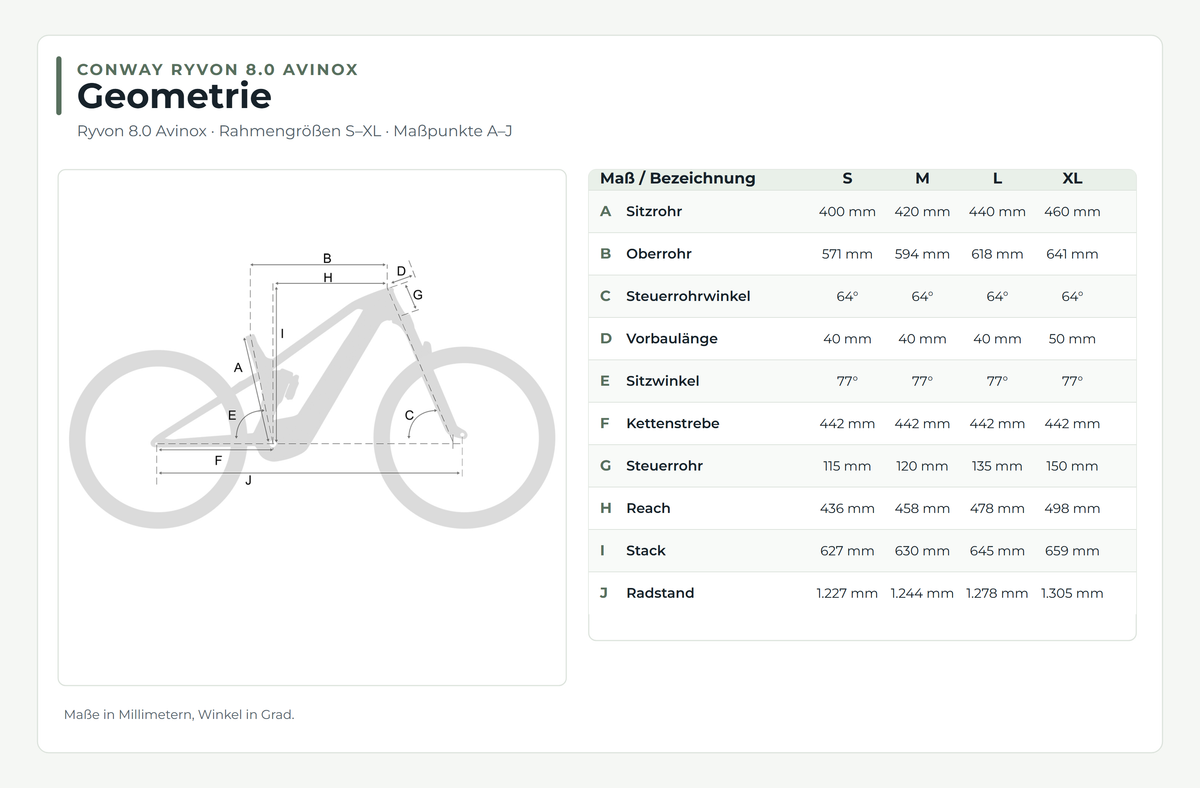Click the Steuerrohrwinkel row label
1200x788 pixels.
click(688, 296)
